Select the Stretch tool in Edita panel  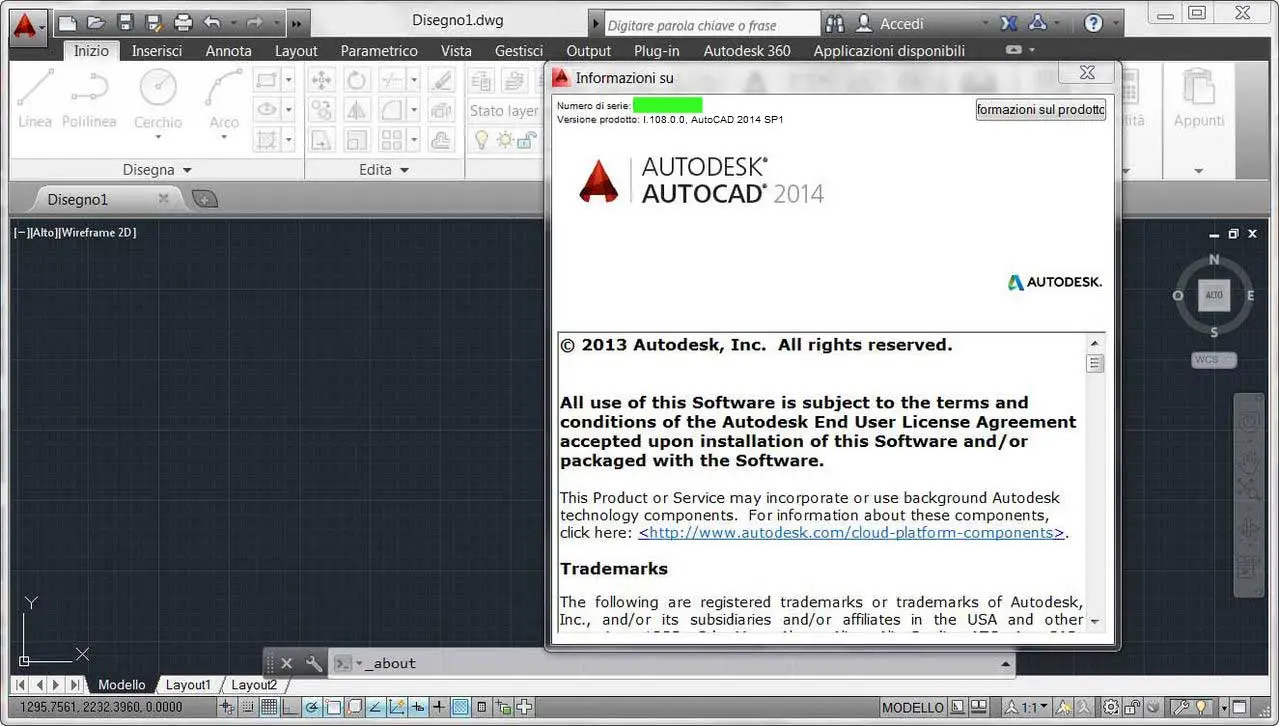pyautogui.click(x=322, y=140)
